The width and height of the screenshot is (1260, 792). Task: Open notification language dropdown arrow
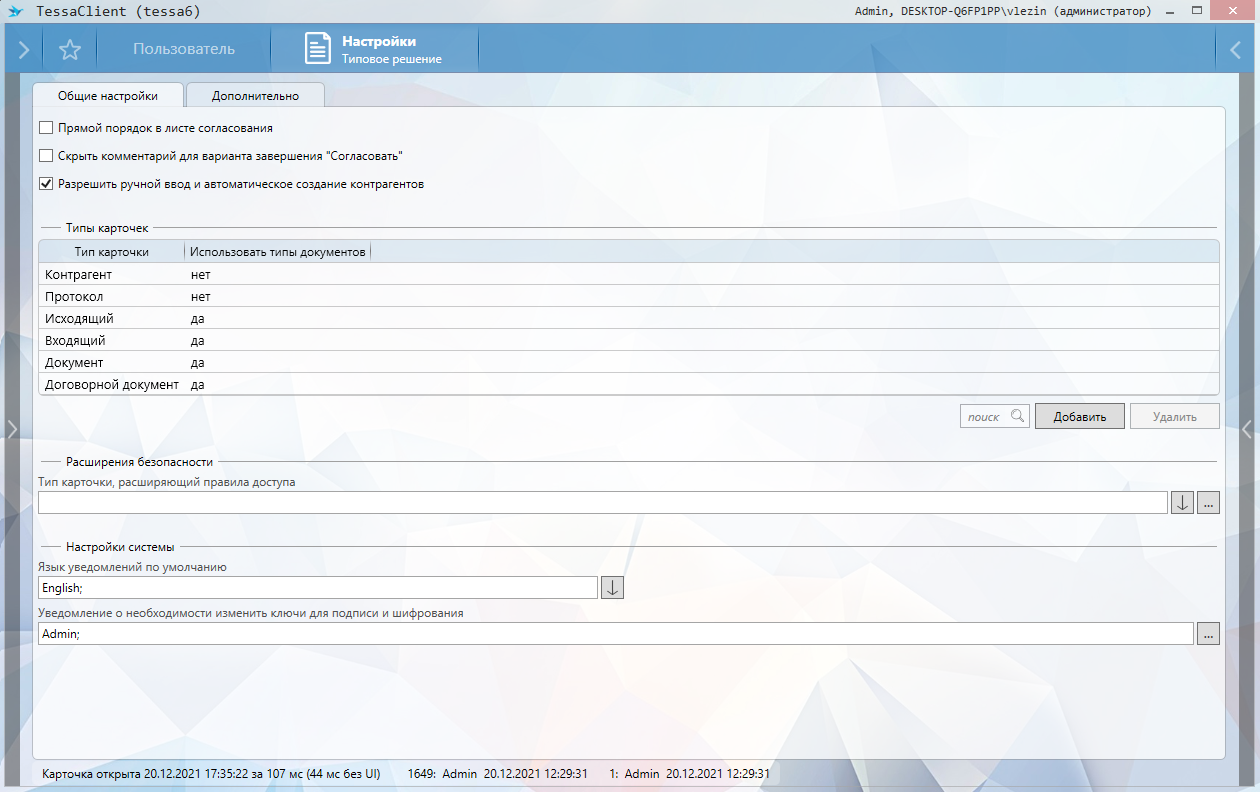tap(612, 588)
